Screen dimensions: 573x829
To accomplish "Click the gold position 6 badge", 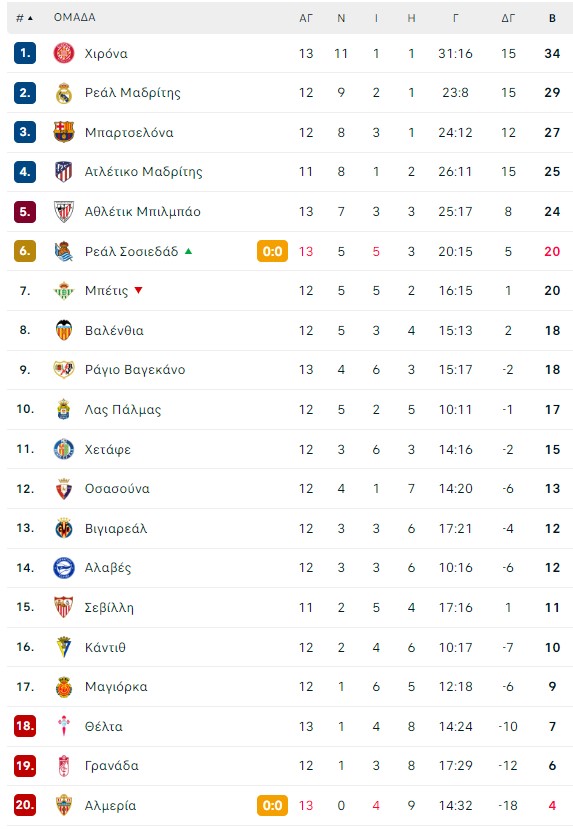I will (25, 251).
